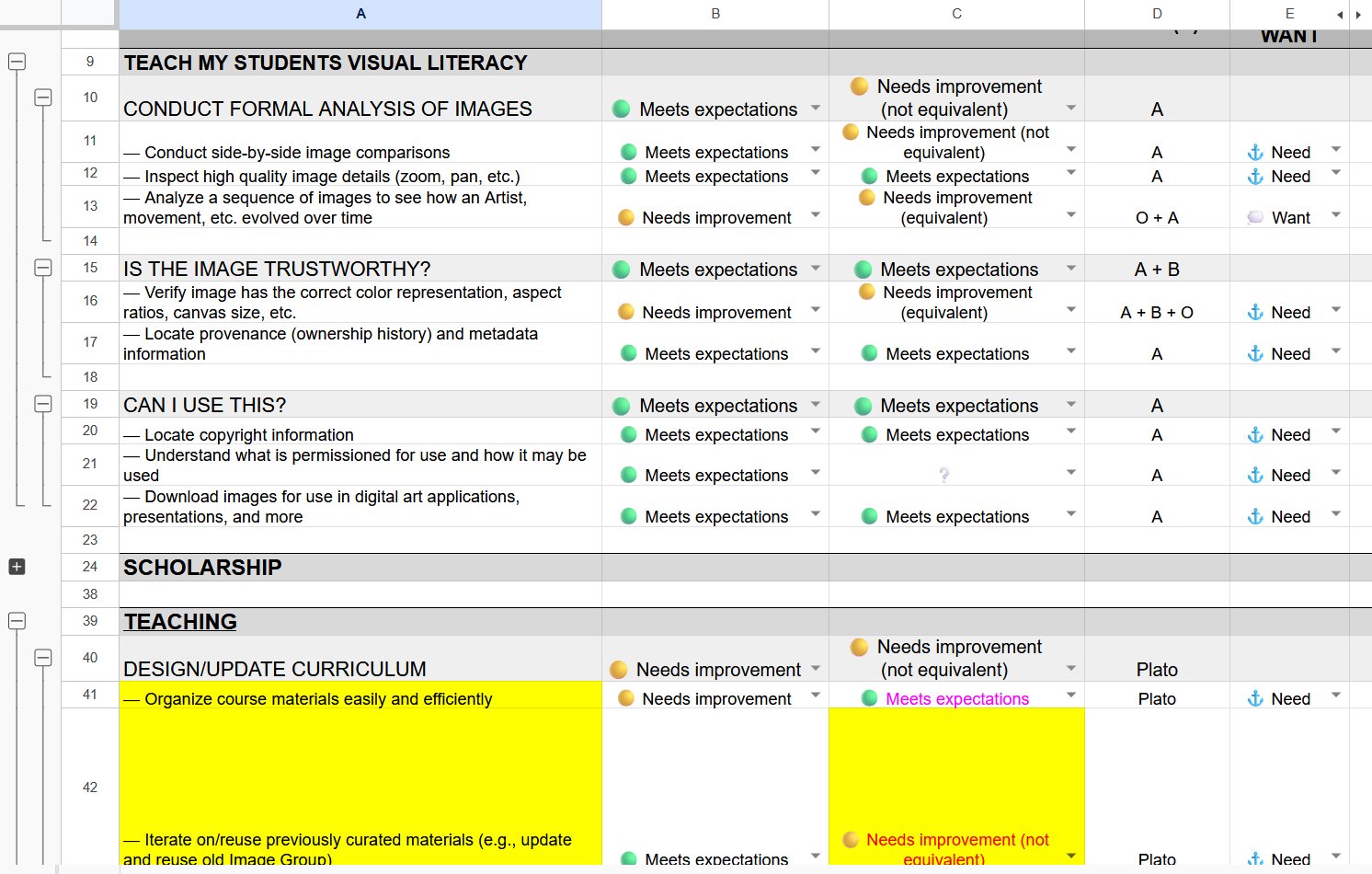1372x874 pixels.
Task: Collapse the row group at row 9
Action: pos(17,62)
